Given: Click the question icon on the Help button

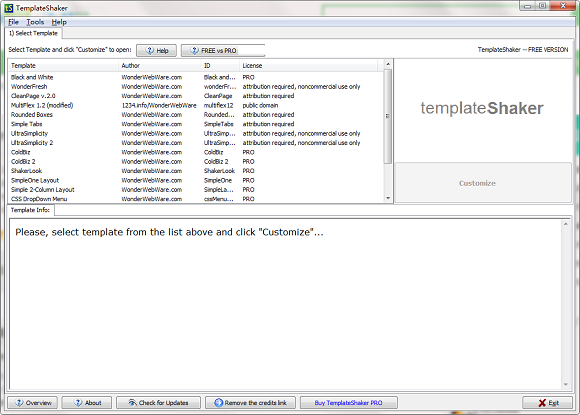Looking at the screenshot, I should pos(149,50).
